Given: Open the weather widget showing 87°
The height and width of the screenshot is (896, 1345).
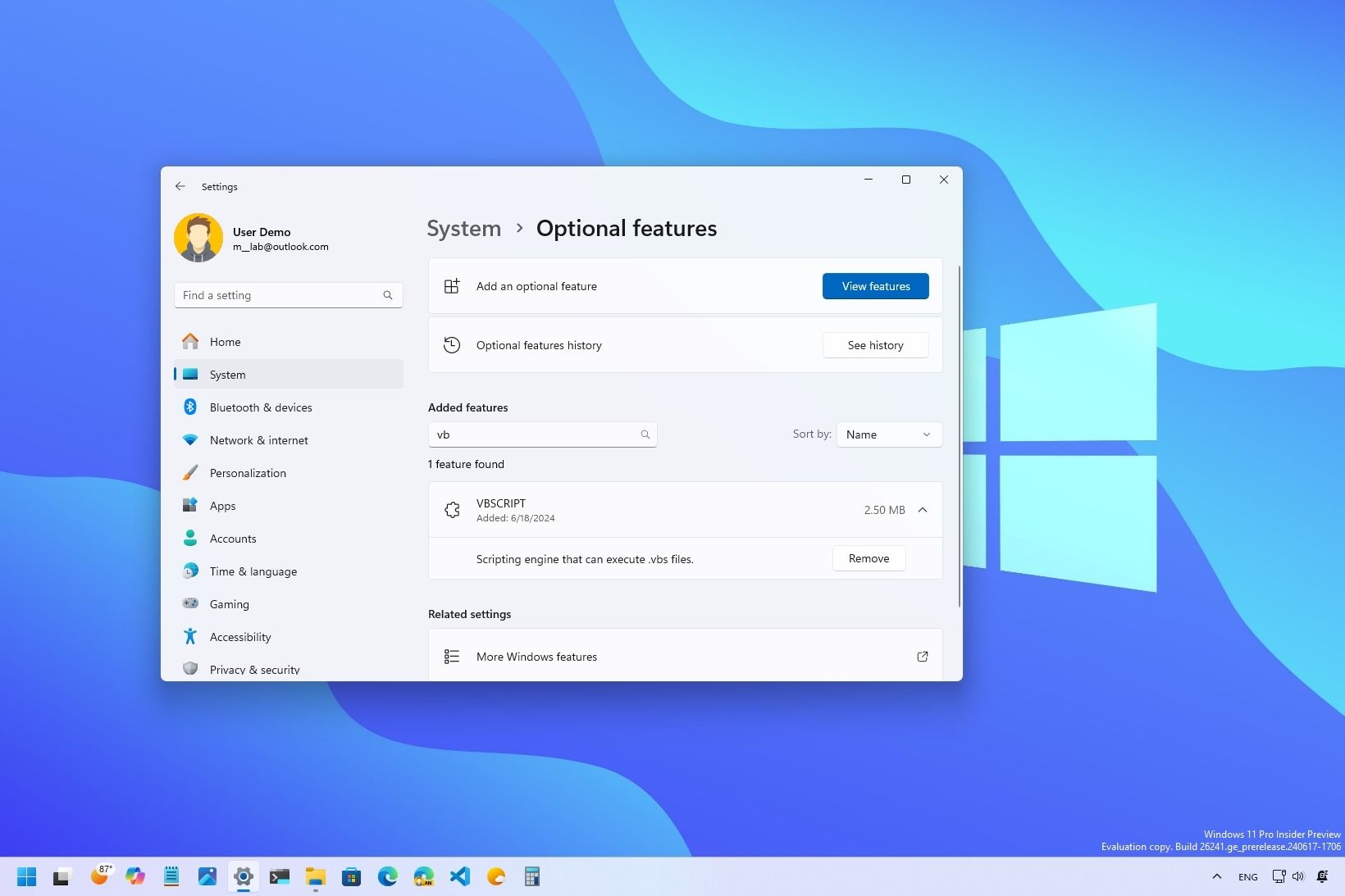Looking at the screenshot, I should point(100,876).
